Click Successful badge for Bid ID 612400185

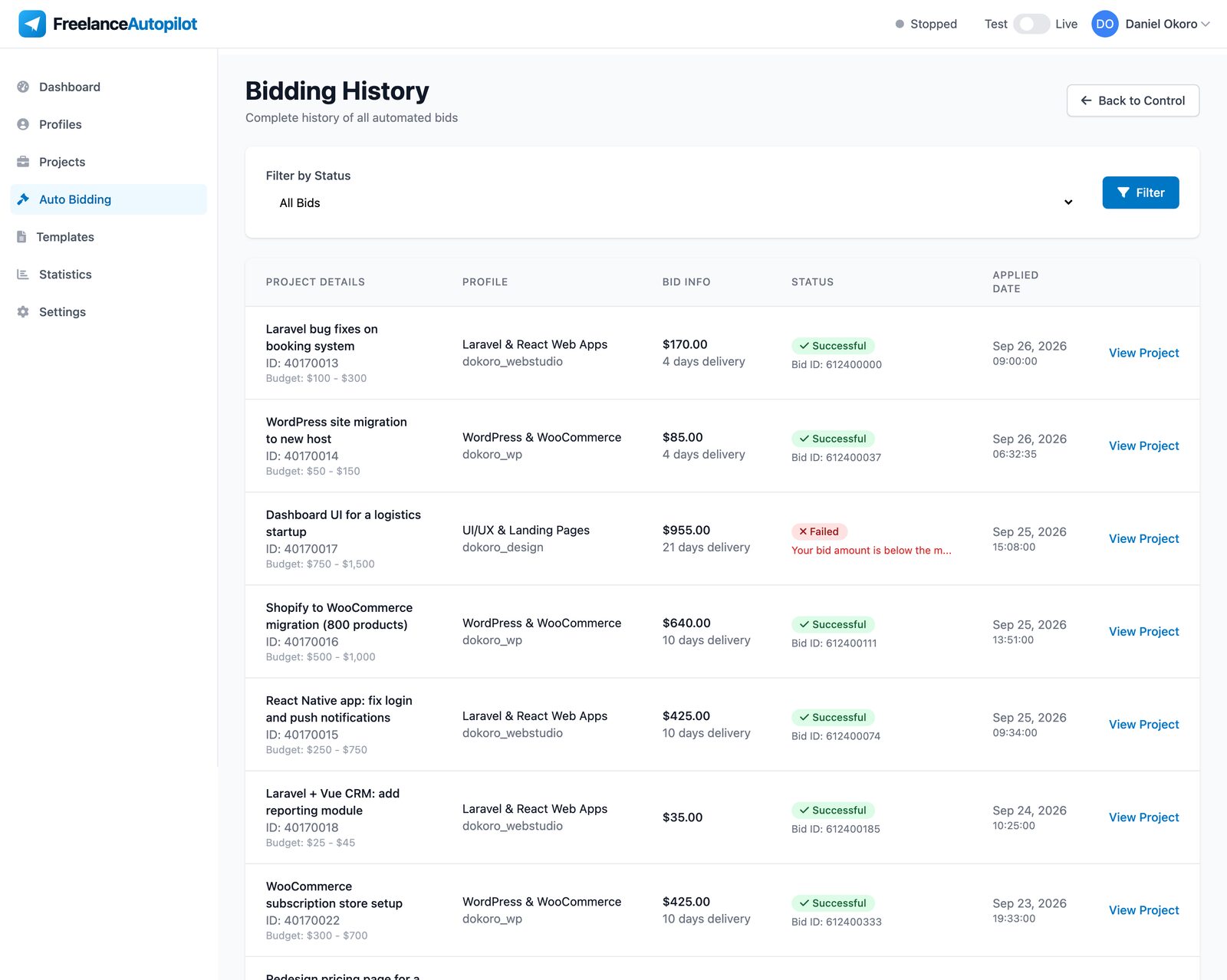pyautogui.click(x=833, y=810)
